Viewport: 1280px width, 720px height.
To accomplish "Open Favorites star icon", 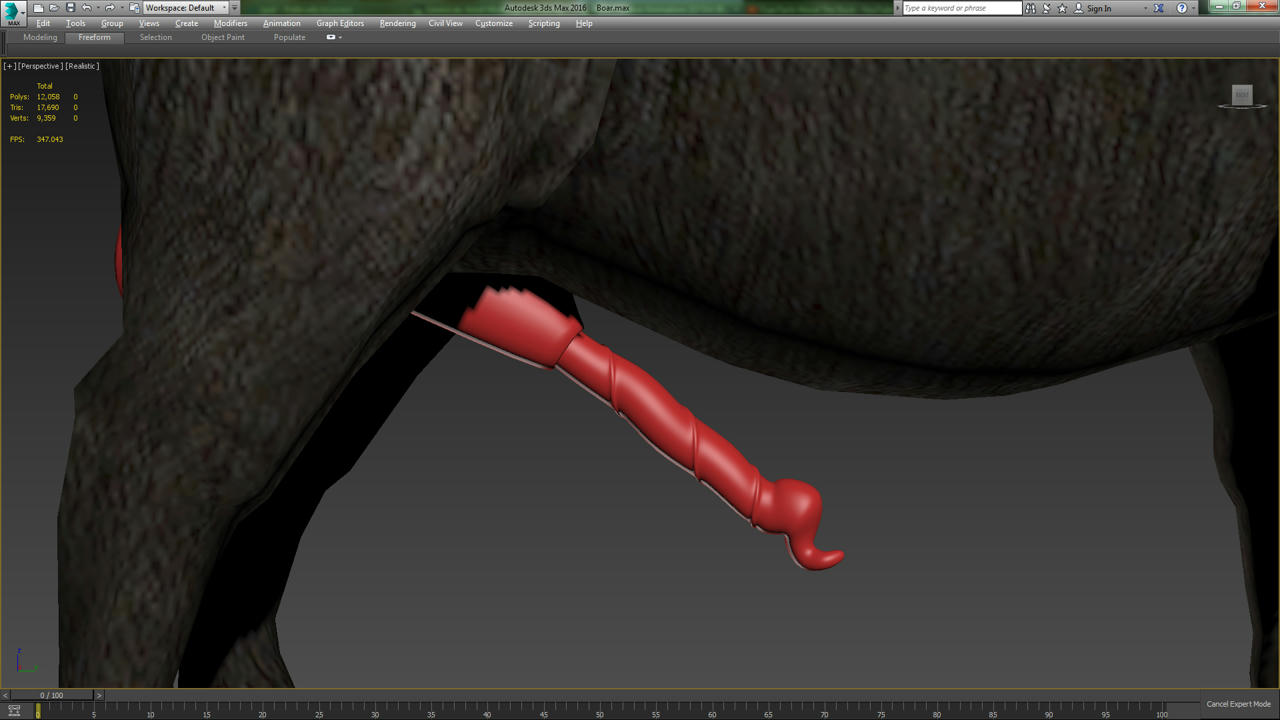I will coord(1062,8).
